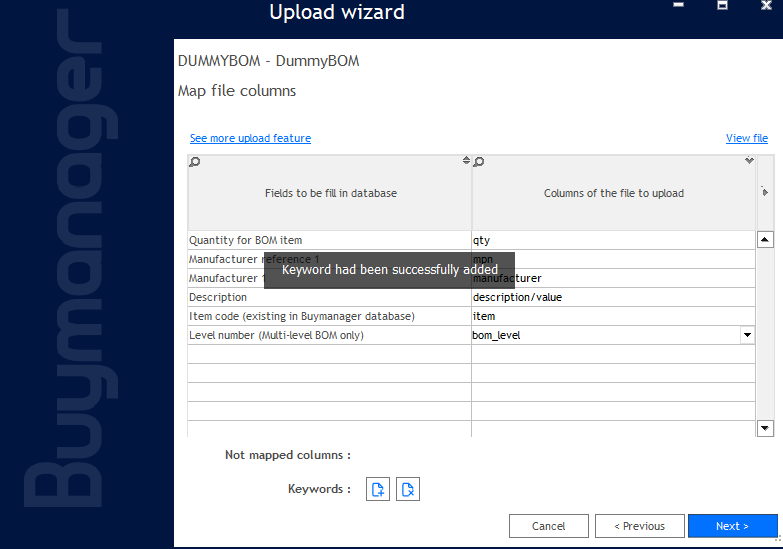Open the bom_level dropdown arrow
The image size is (783, 549).
(x=747, y=335)
